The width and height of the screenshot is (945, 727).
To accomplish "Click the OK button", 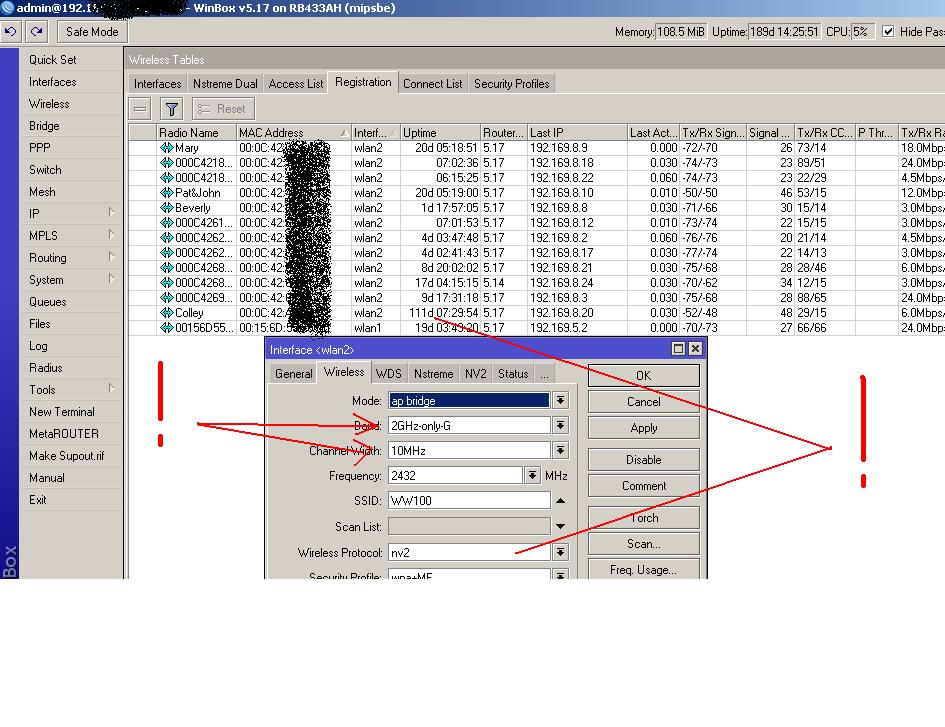I will pyautogui.click(x=644, y=376).
